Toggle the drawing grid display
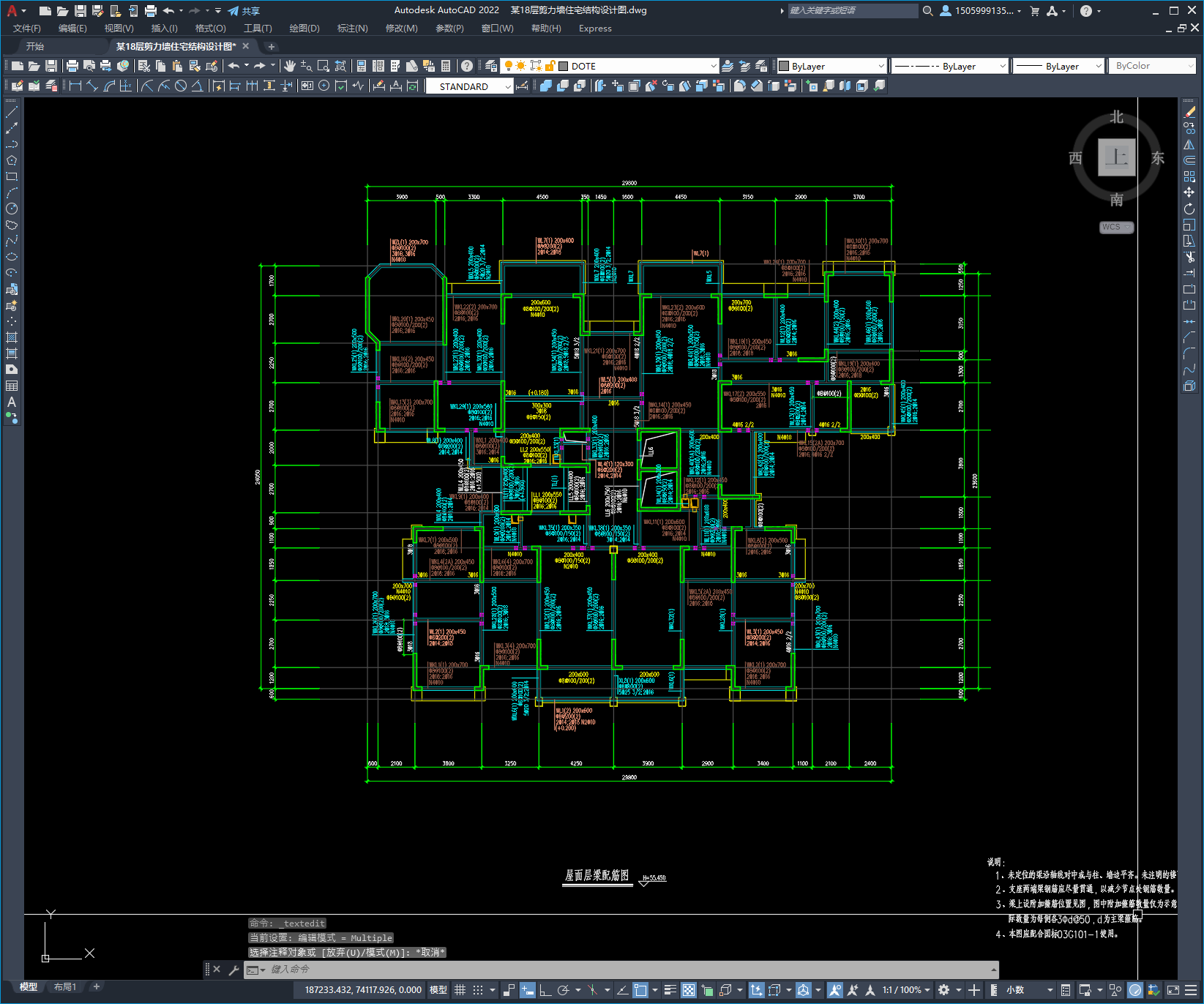The image size is (1204, 1004). (x=460, y=990)
